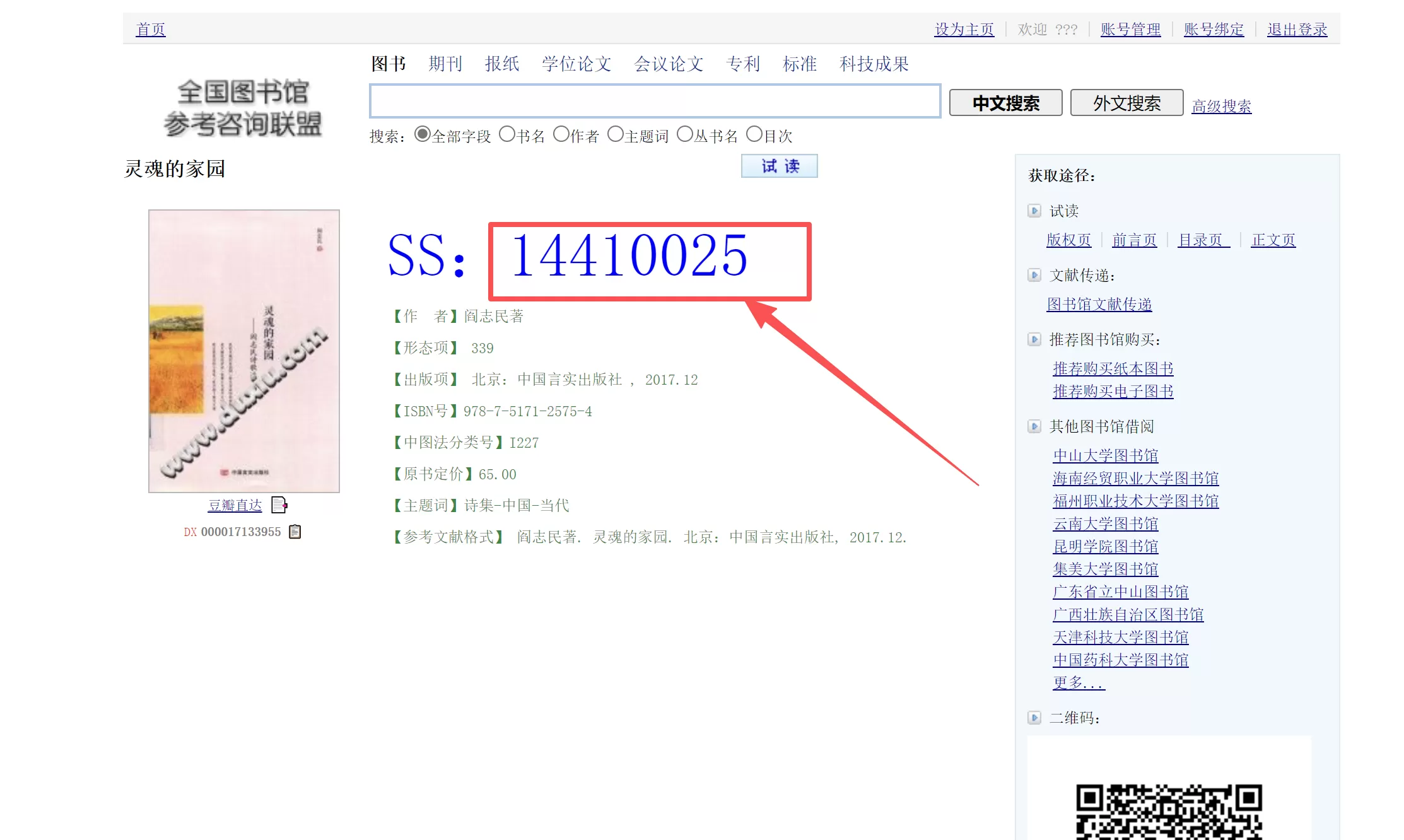Select the 目次 radio button

(754, 134)
